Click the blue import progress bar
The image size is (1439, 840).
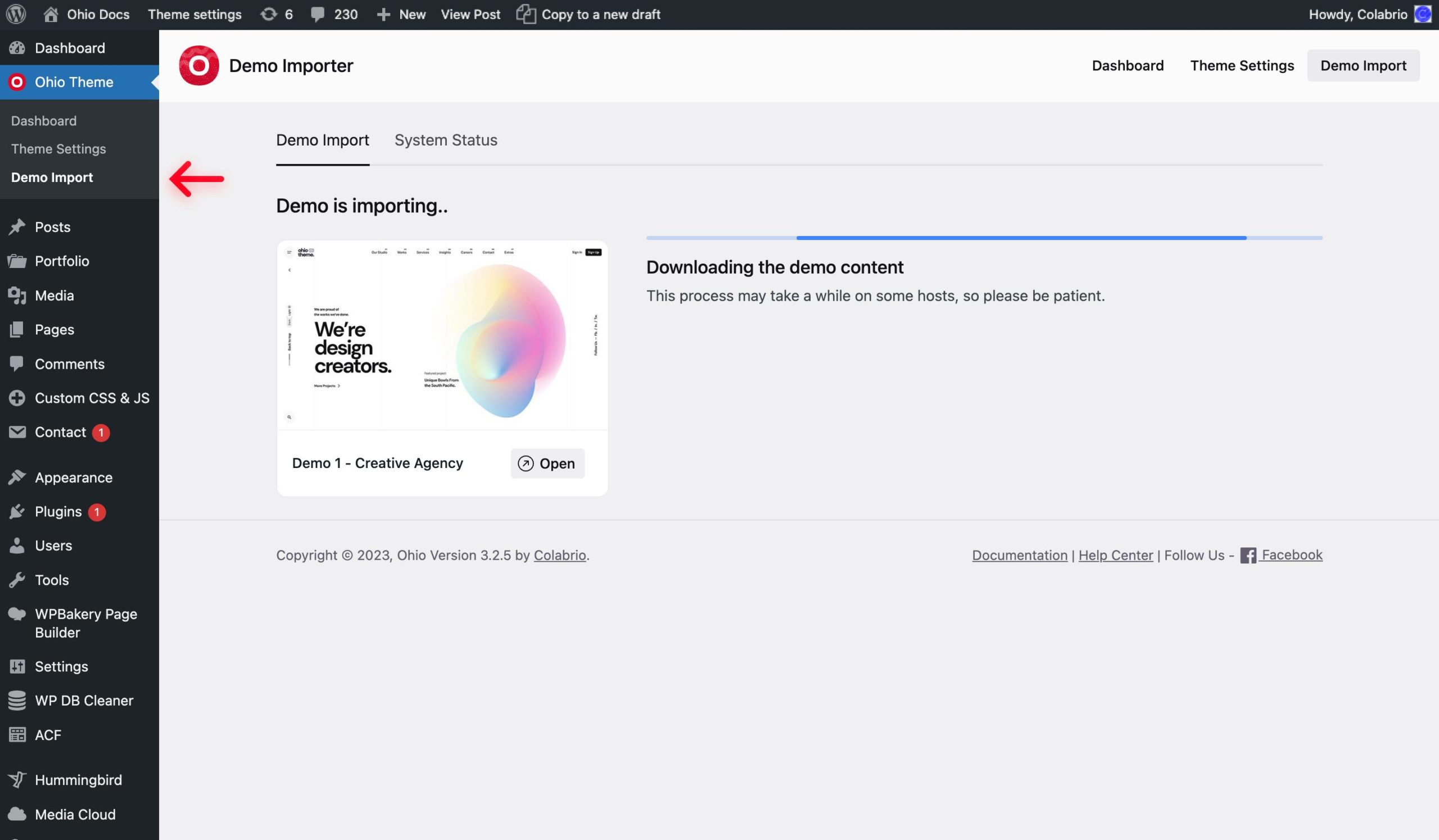pos(1020,238)
